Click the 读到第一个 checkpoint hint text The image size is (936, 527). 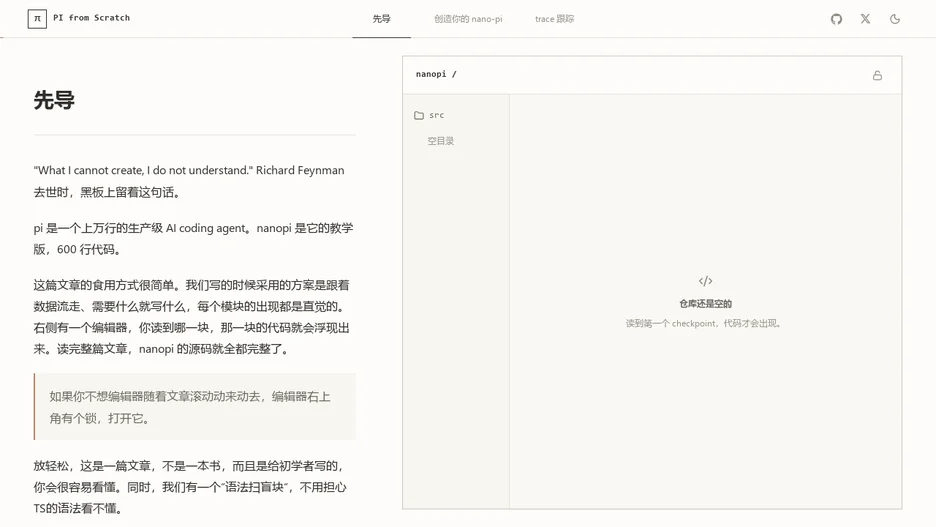click(703, 323)
